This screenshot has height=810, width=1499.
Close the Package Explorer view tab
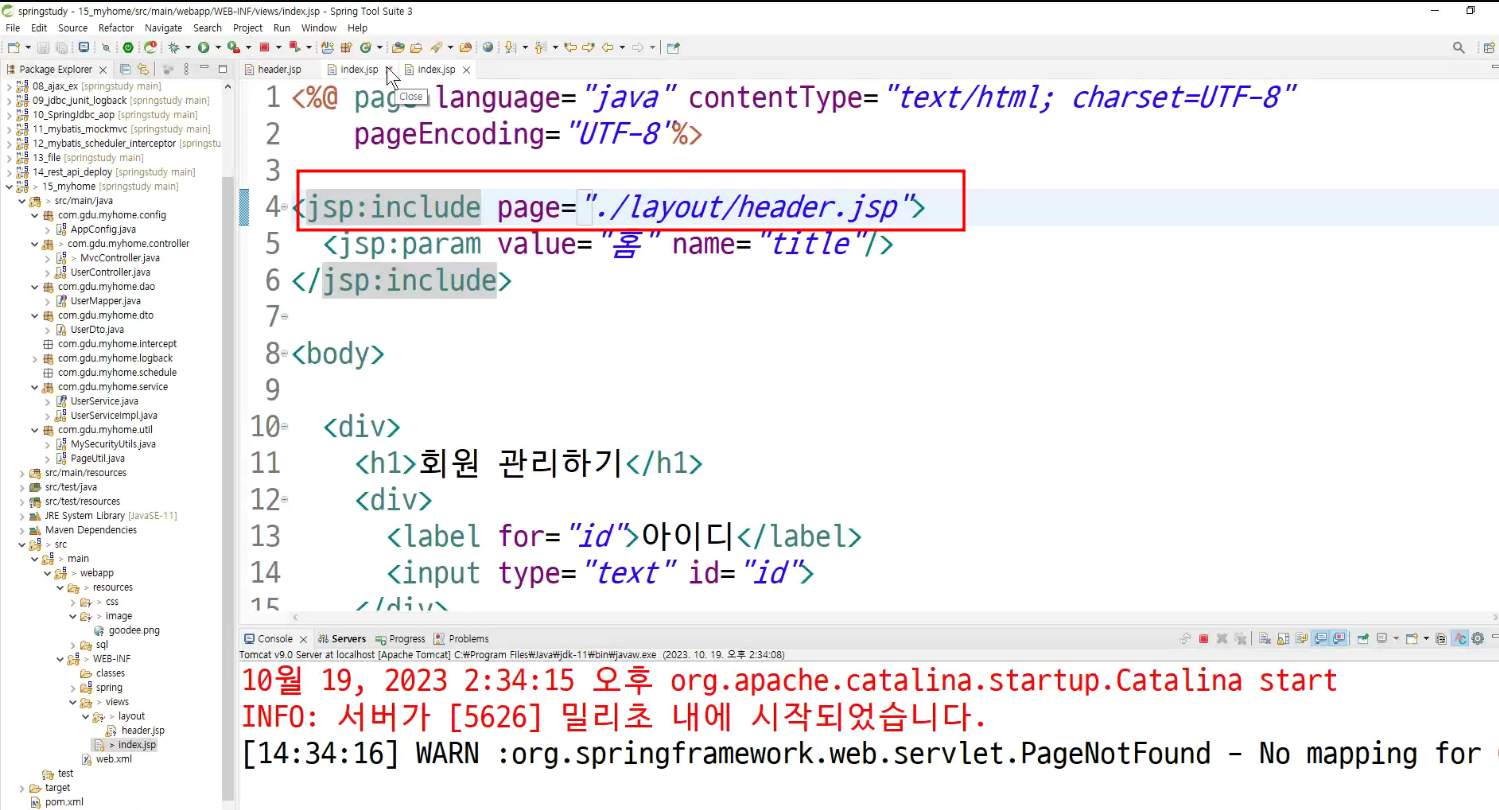[103, 70]
